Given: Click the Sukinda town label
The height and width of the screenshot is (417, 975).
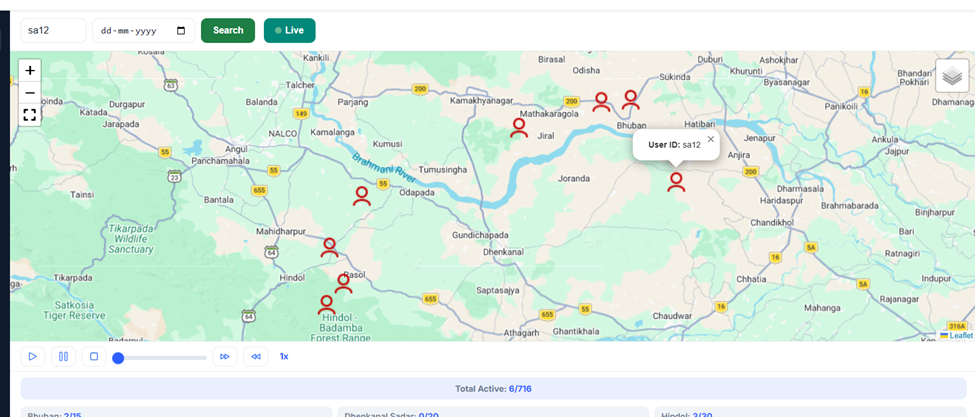Looking at the screenshot, I should [x=675, y=77].
